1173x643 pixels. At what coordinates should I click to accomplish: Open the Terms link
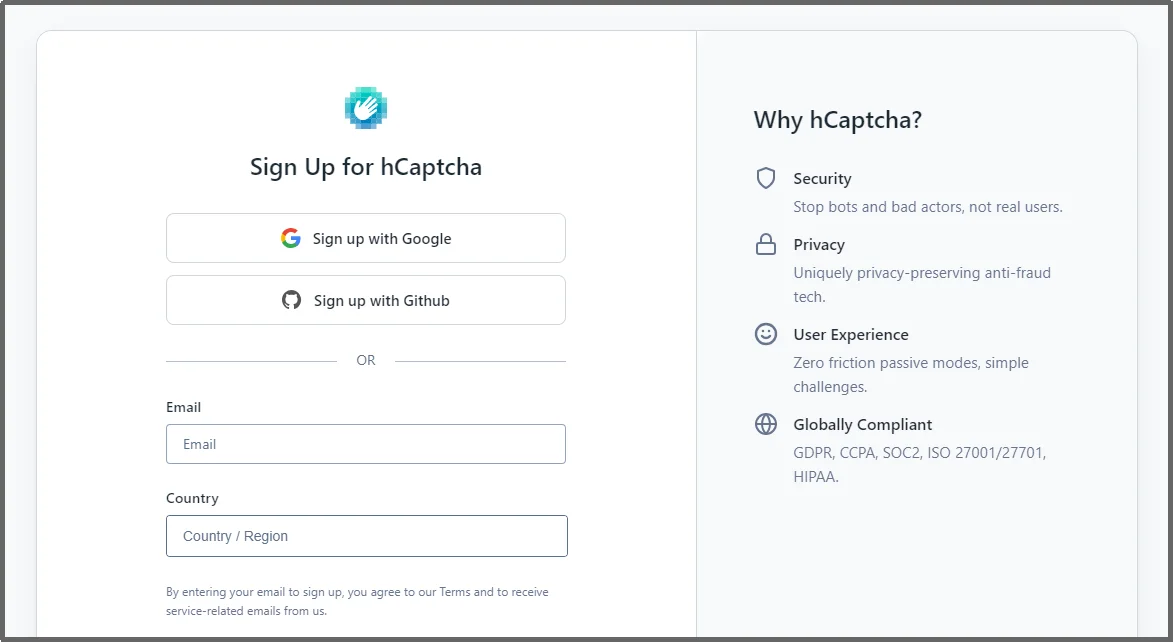pyautogui.click(x=456, y=592)
